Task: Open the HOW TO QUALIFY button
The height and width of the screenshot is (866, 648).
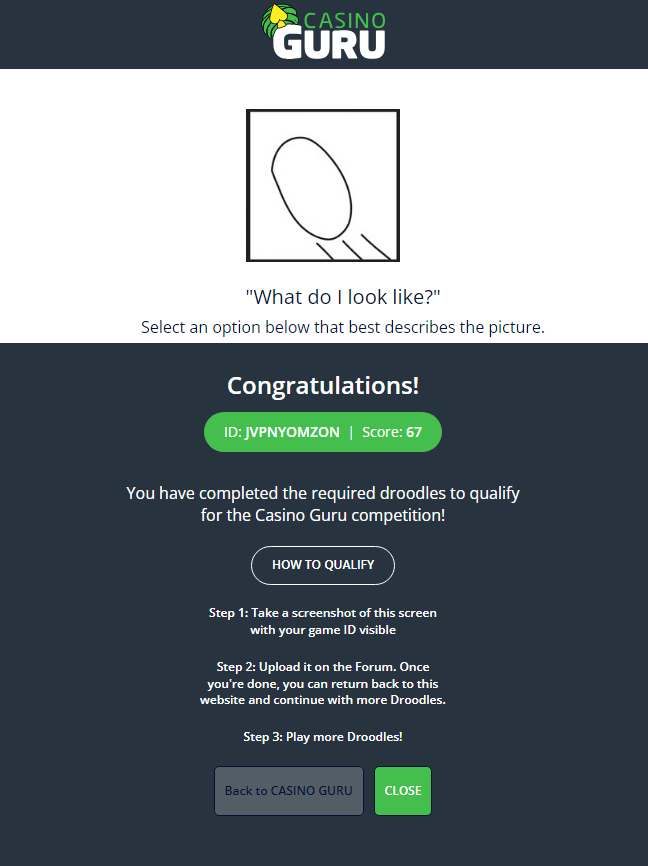Action: tap(323, 565)
